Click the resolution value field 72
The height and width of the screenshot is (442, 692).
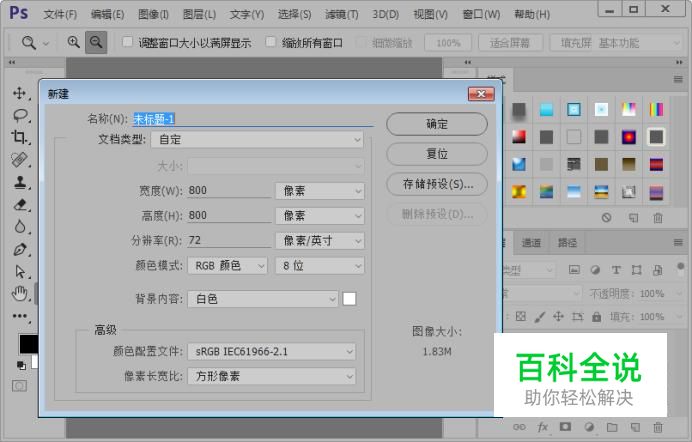229,240
